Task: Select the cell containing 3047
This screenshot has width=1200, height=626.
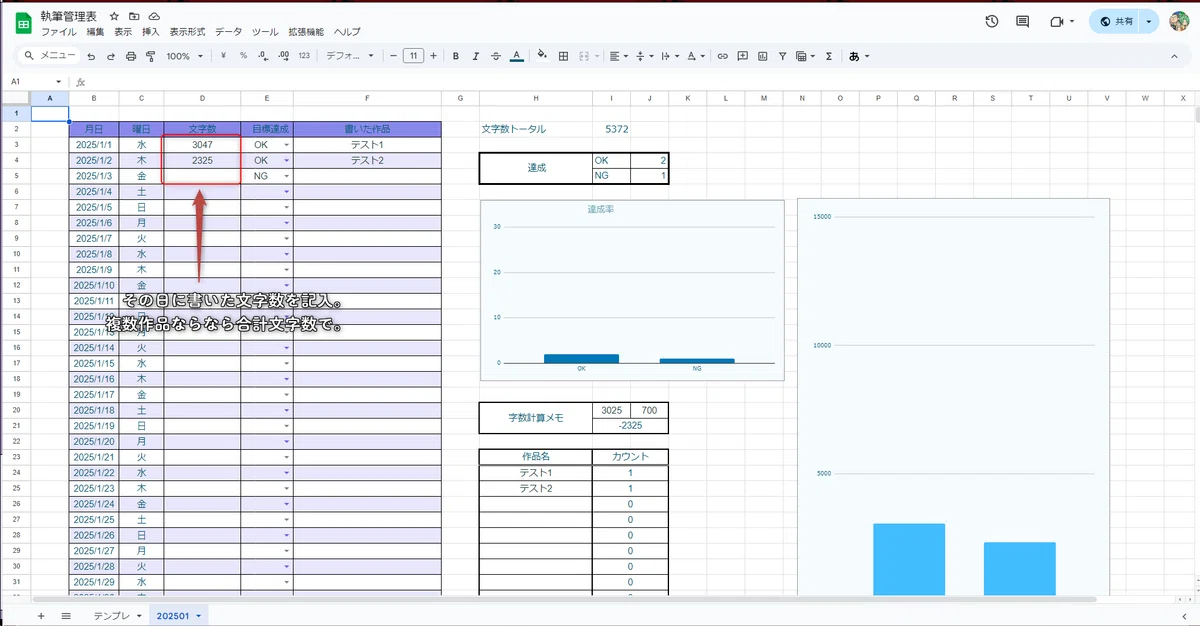Action: pyautogui.click(x=202, y=145)
